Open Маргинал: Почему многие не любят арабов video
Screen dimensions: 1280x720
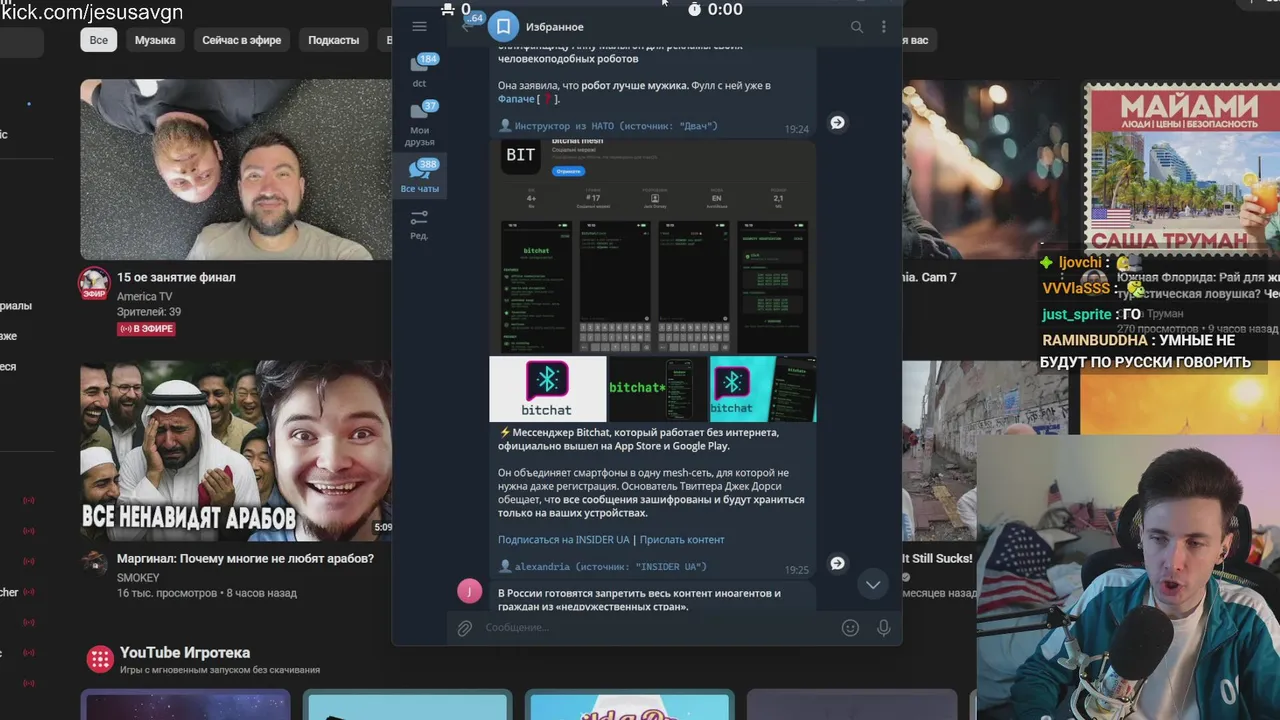click(245, 558)
